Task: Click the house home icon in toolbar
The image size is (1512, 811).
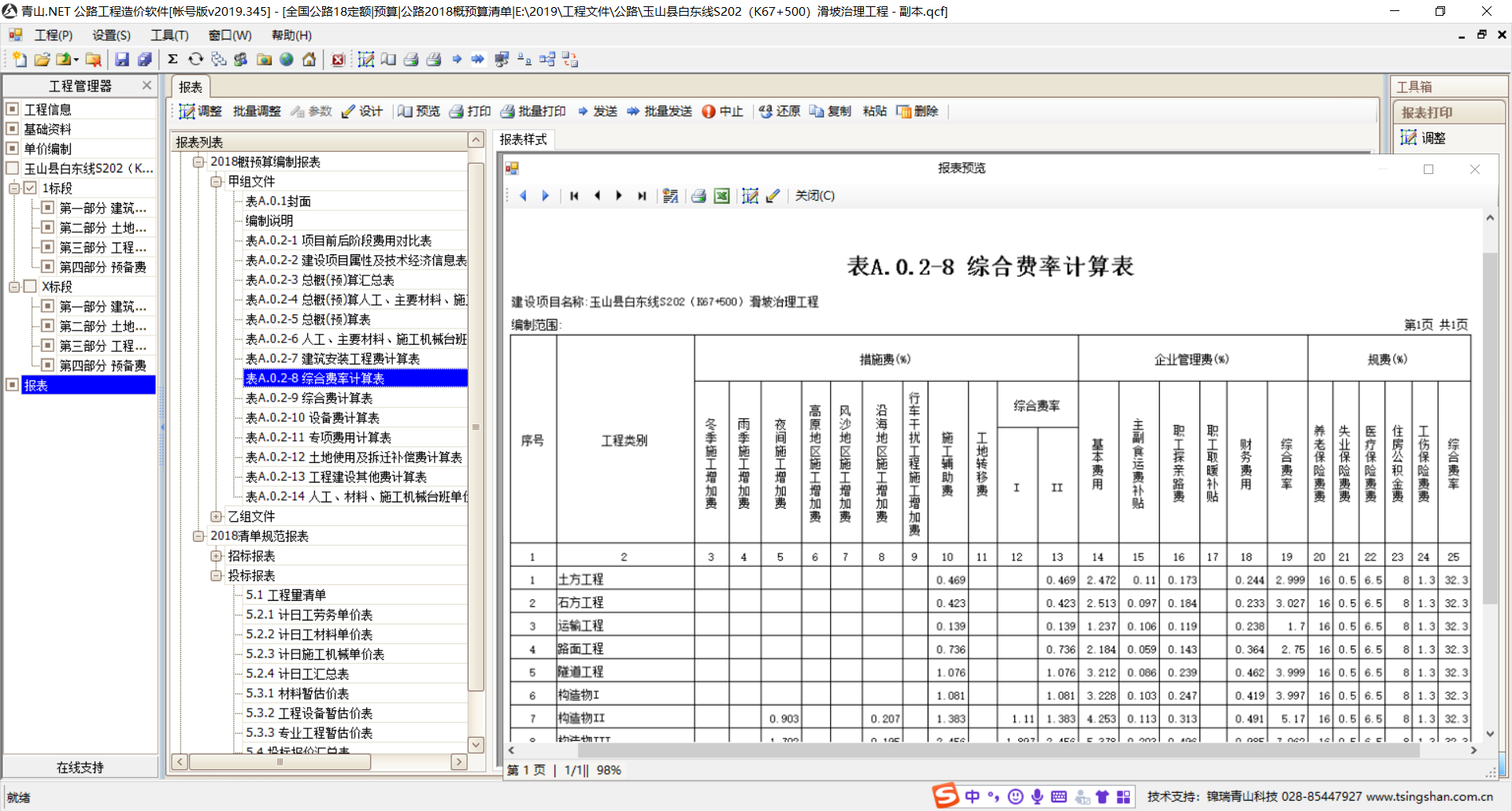Action: pyautogui.click(x=309, y=59)
